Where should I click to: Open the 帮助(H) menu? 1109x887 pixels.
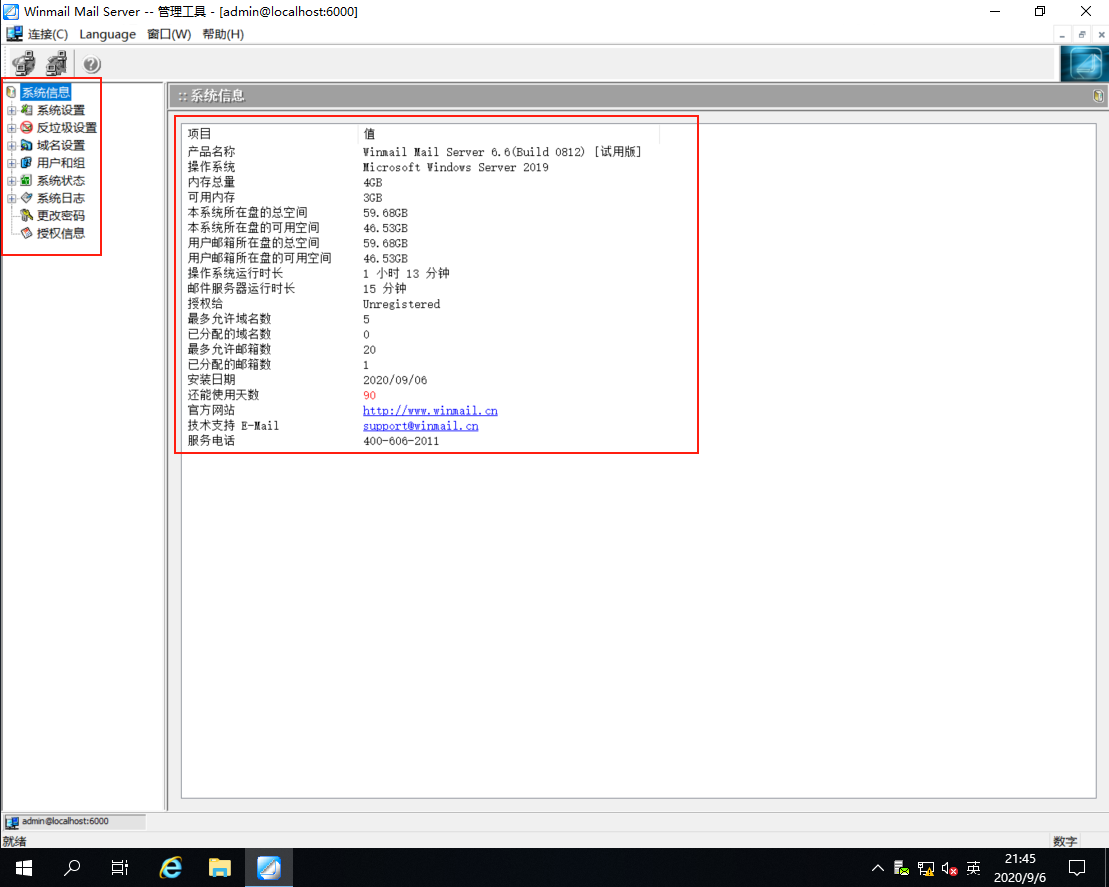(223, 34)
